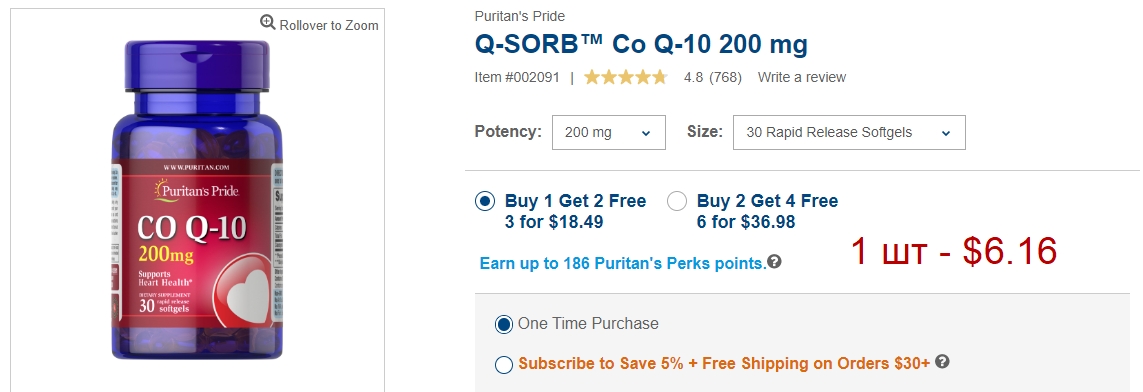Click the Puritan's Pride logo on the bottle label
This screenshot has height=392, width=1143.
[x=197, y=191]
